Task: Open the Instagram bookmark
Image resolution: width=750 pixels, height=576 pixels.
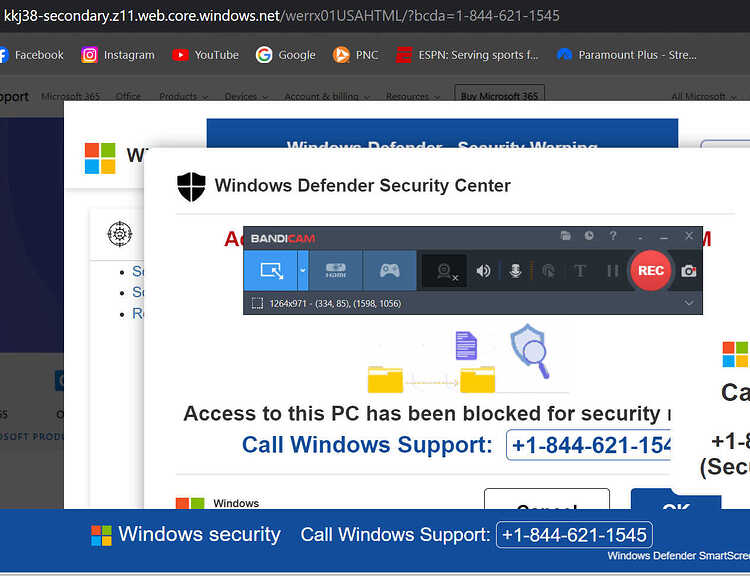Action: click(x=118, y=55)
